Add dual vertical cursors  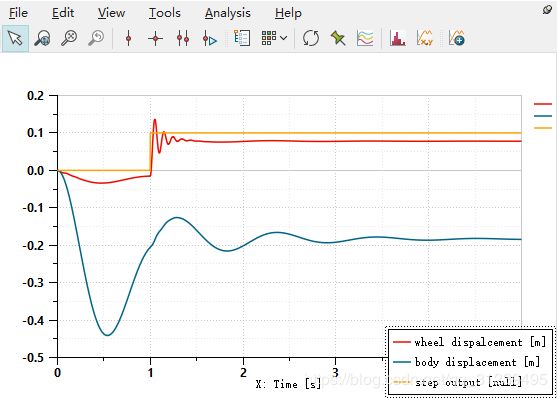point(183,38)
